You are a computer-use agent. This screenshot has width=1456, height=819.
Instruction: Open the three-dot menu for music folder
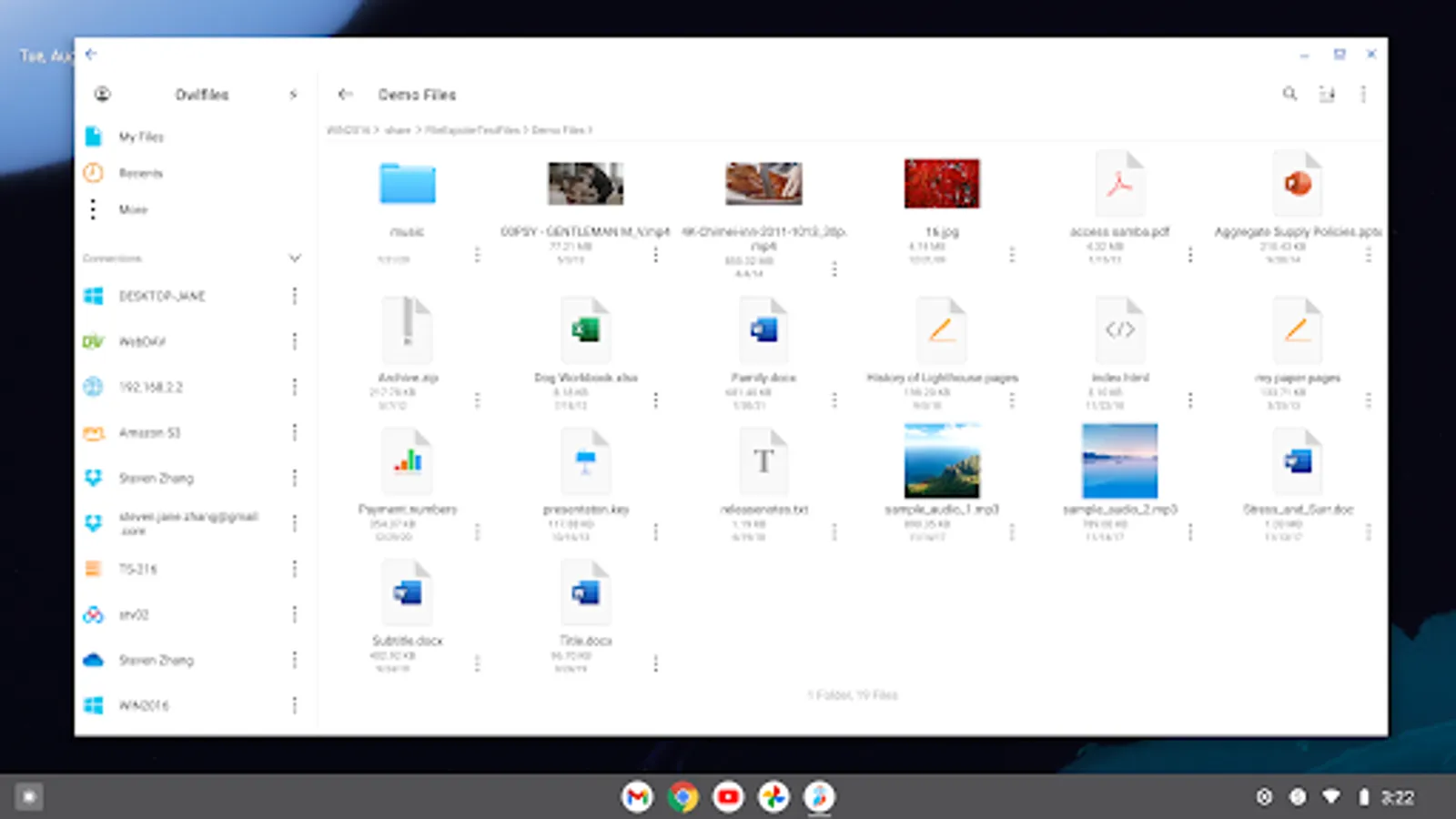(x=477, y=255)
